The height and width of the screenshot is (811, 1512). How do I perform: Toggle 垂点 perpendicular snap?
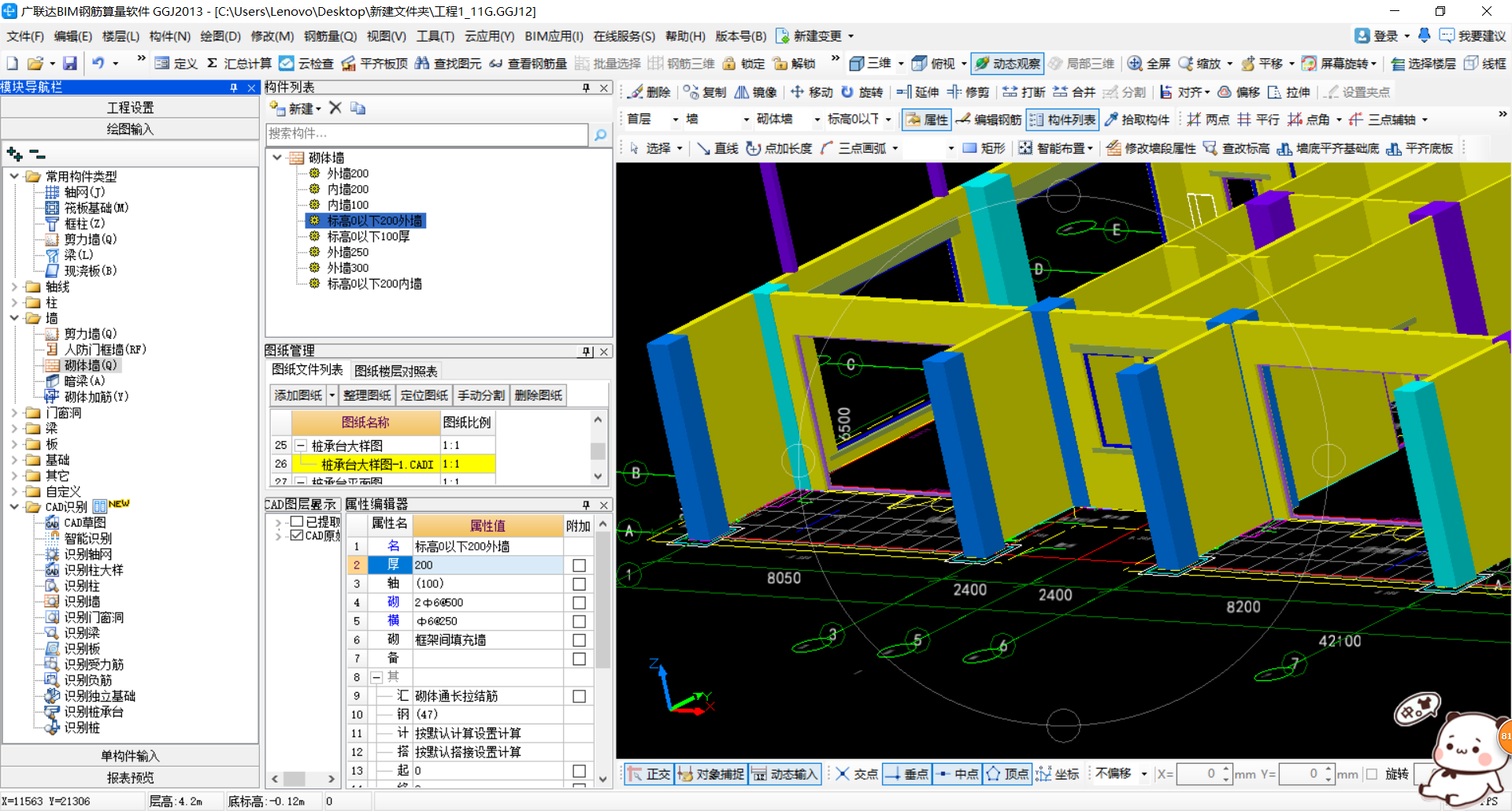[x=906, y=774]
